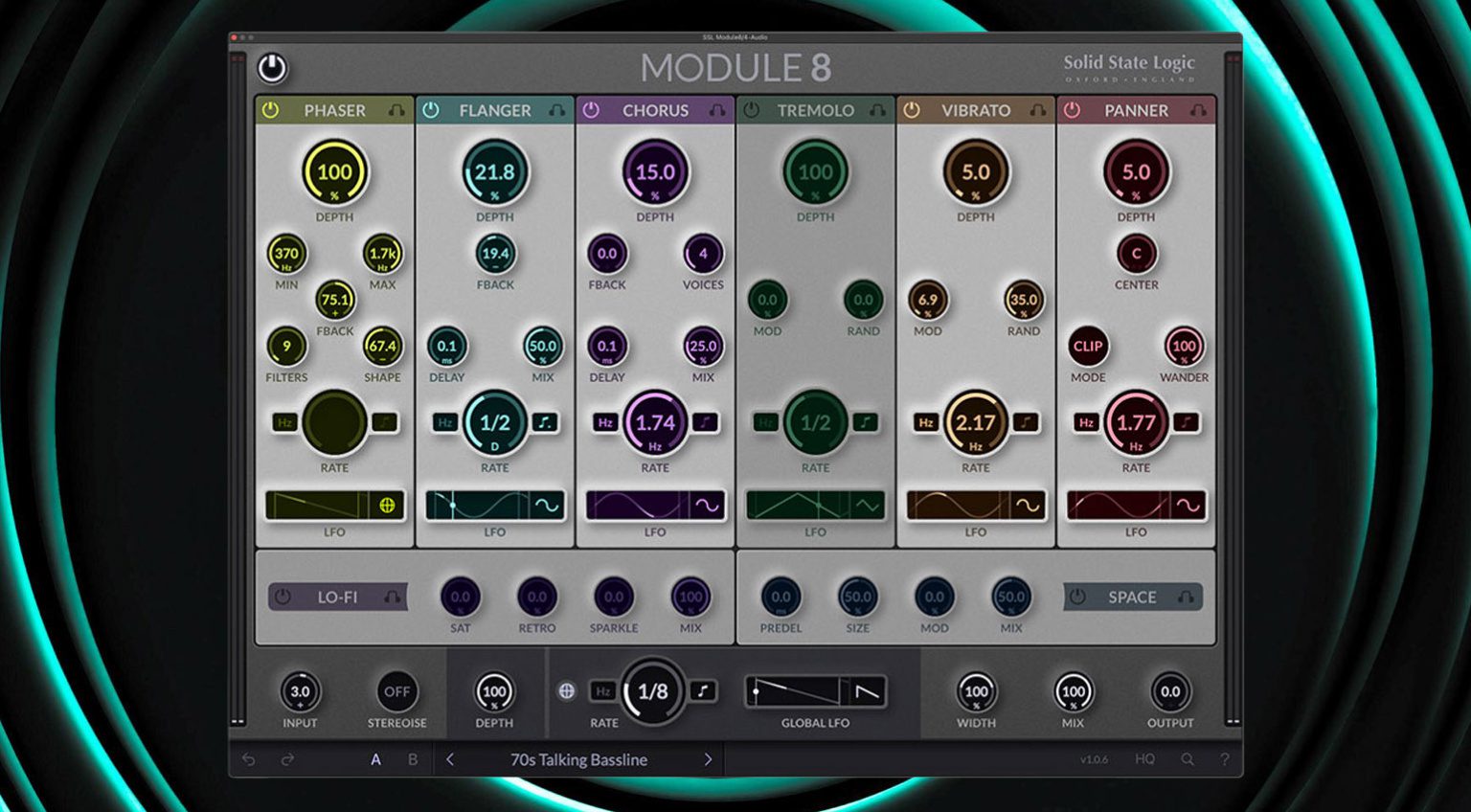Viewport: 1471px width, 812px height.
Task: Click the Hz icon beside the Flanger rate knob
Action: point(443,422)
